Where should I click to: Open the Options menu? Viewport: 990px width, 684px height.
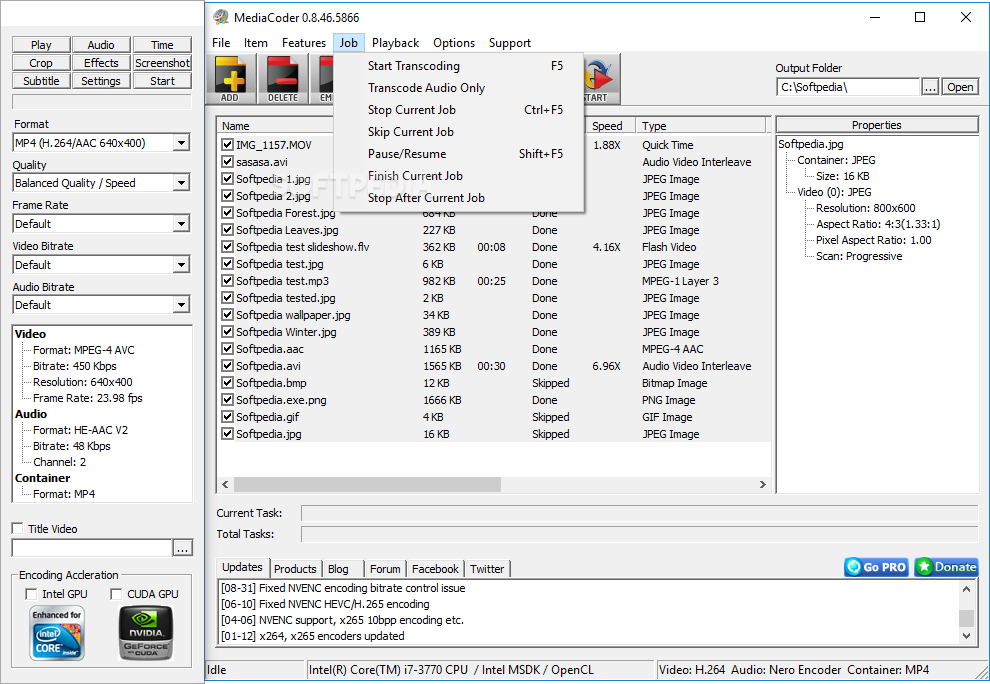454,43
